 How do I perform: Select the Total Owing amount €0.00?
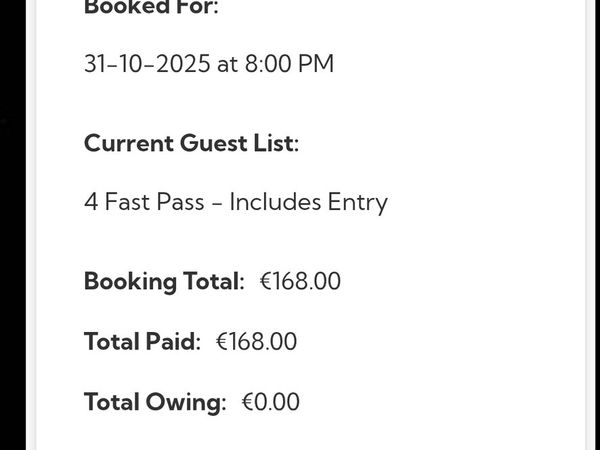point(270,402)
